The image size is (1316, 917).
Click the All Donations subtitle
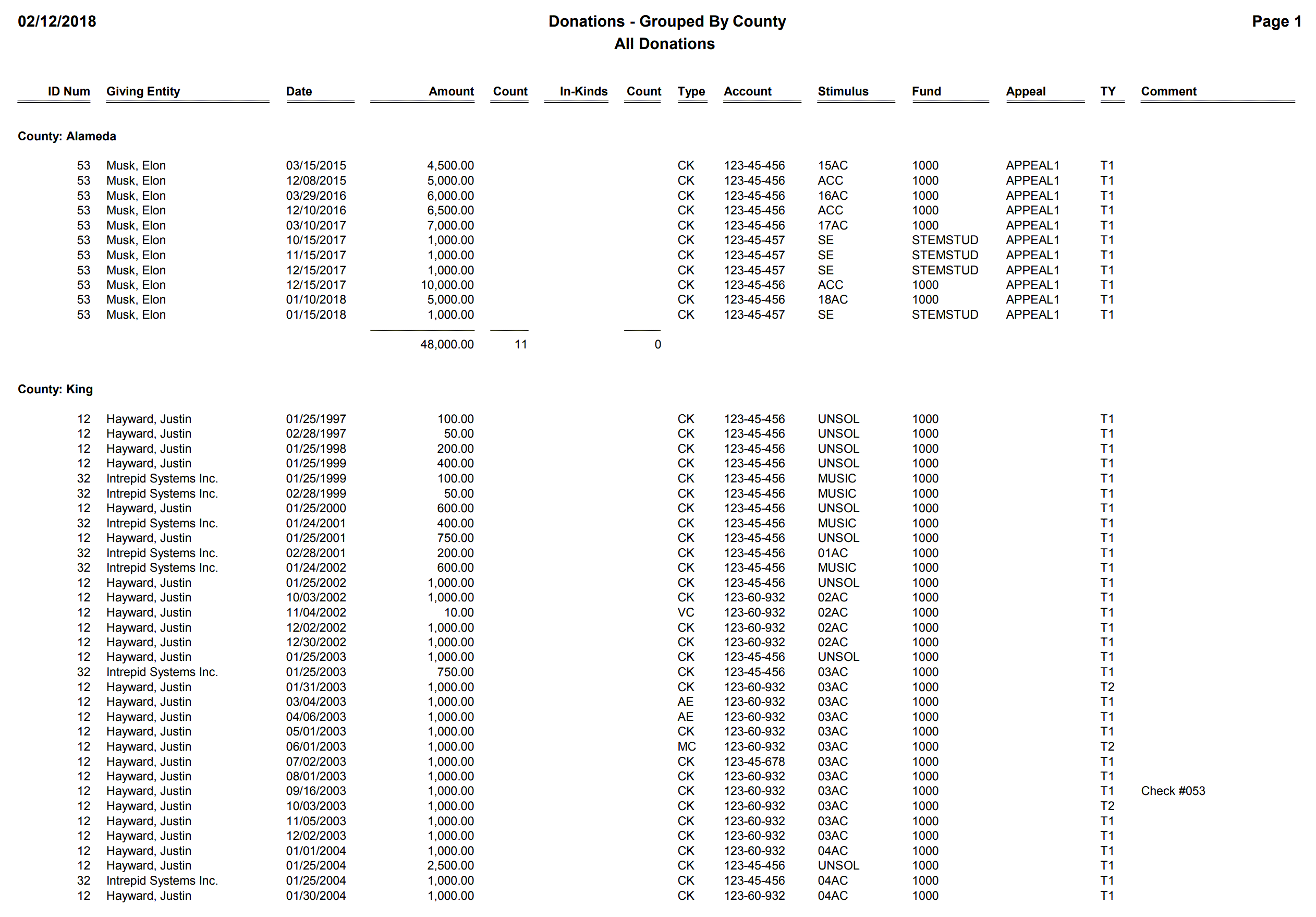coord(664,44)
